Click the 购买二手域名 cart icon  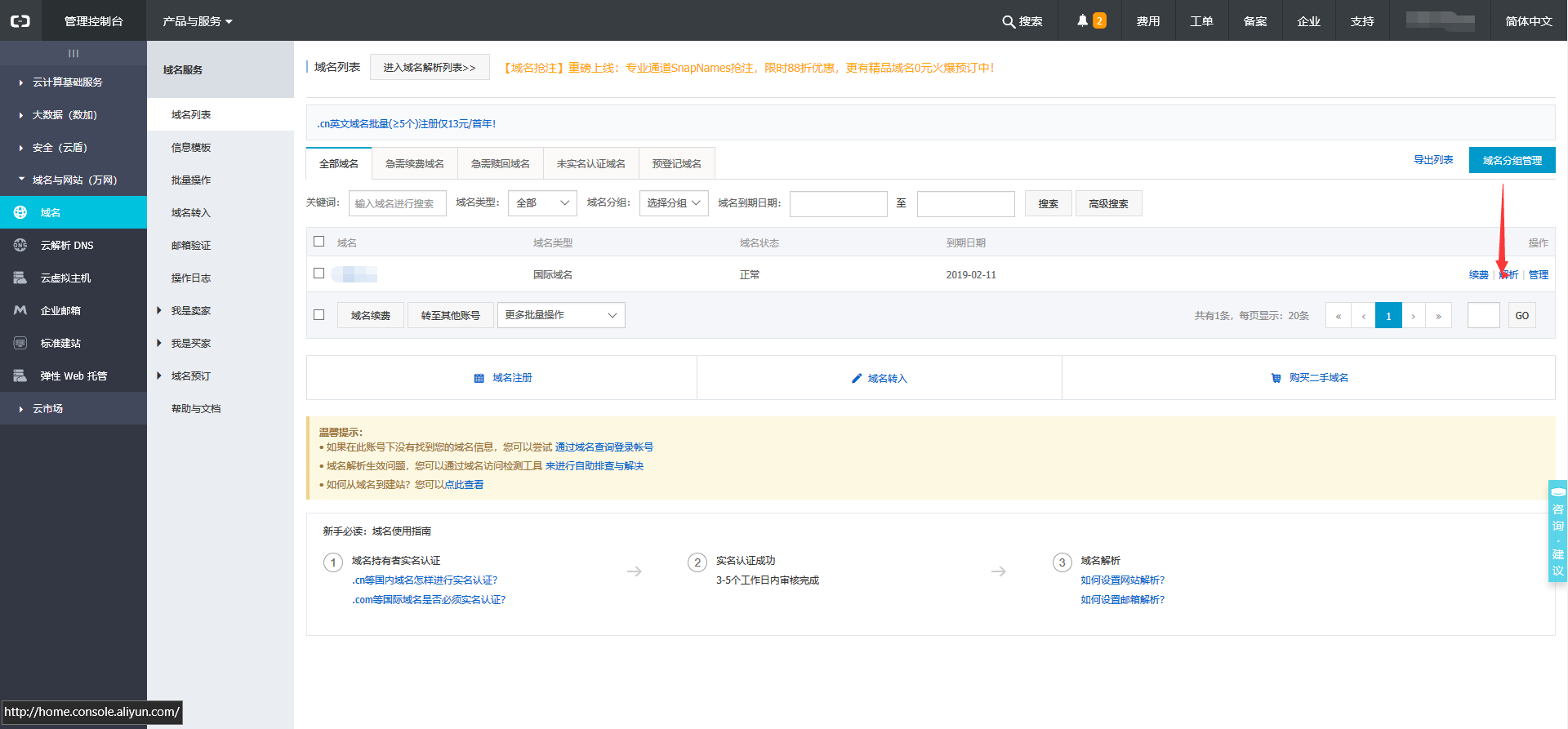click(1276, 378)
